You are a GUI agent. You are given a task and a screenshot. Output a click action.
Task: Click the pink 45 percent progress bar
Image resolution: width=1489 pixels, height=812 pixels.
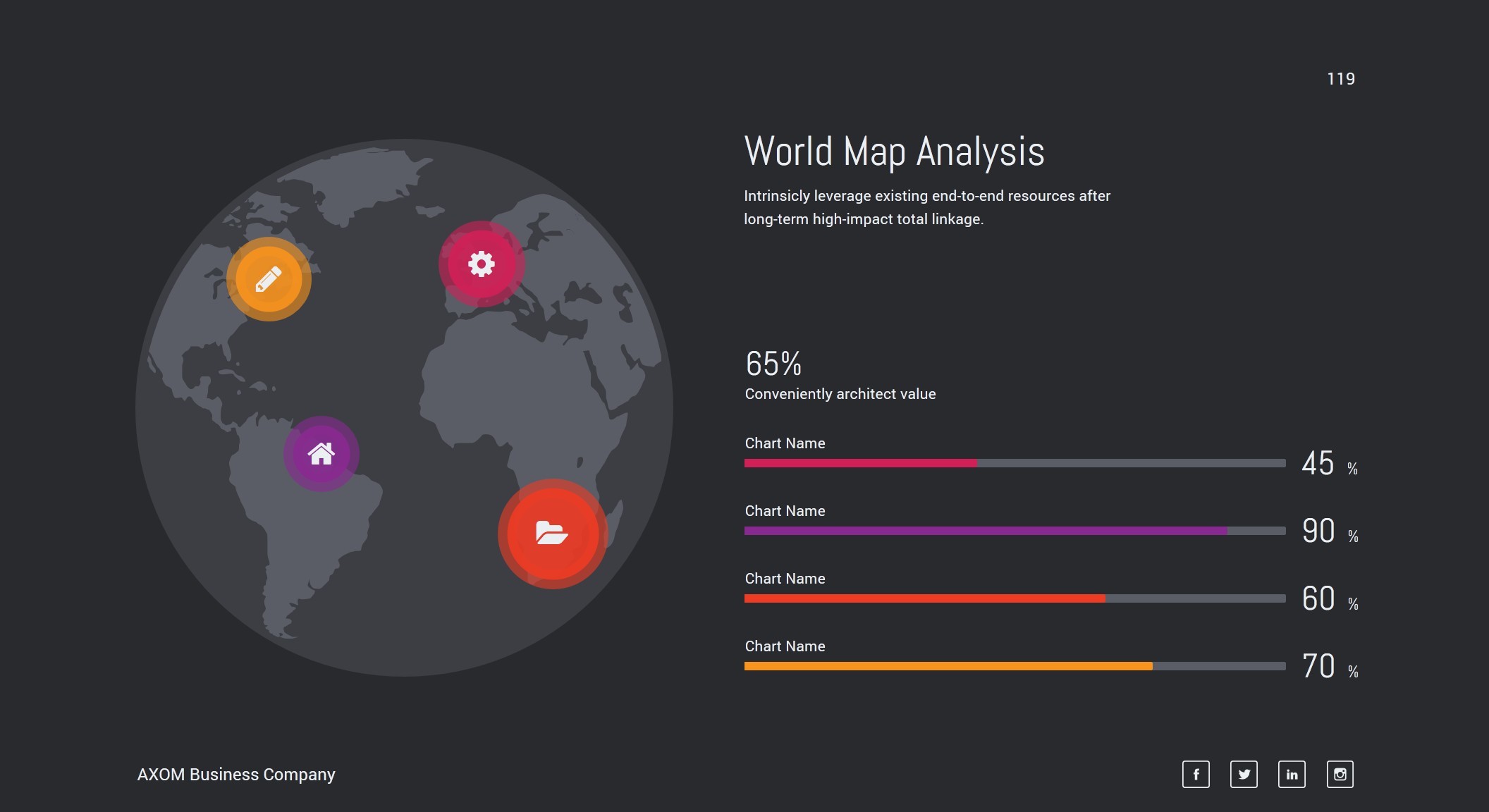pos(861,463)
